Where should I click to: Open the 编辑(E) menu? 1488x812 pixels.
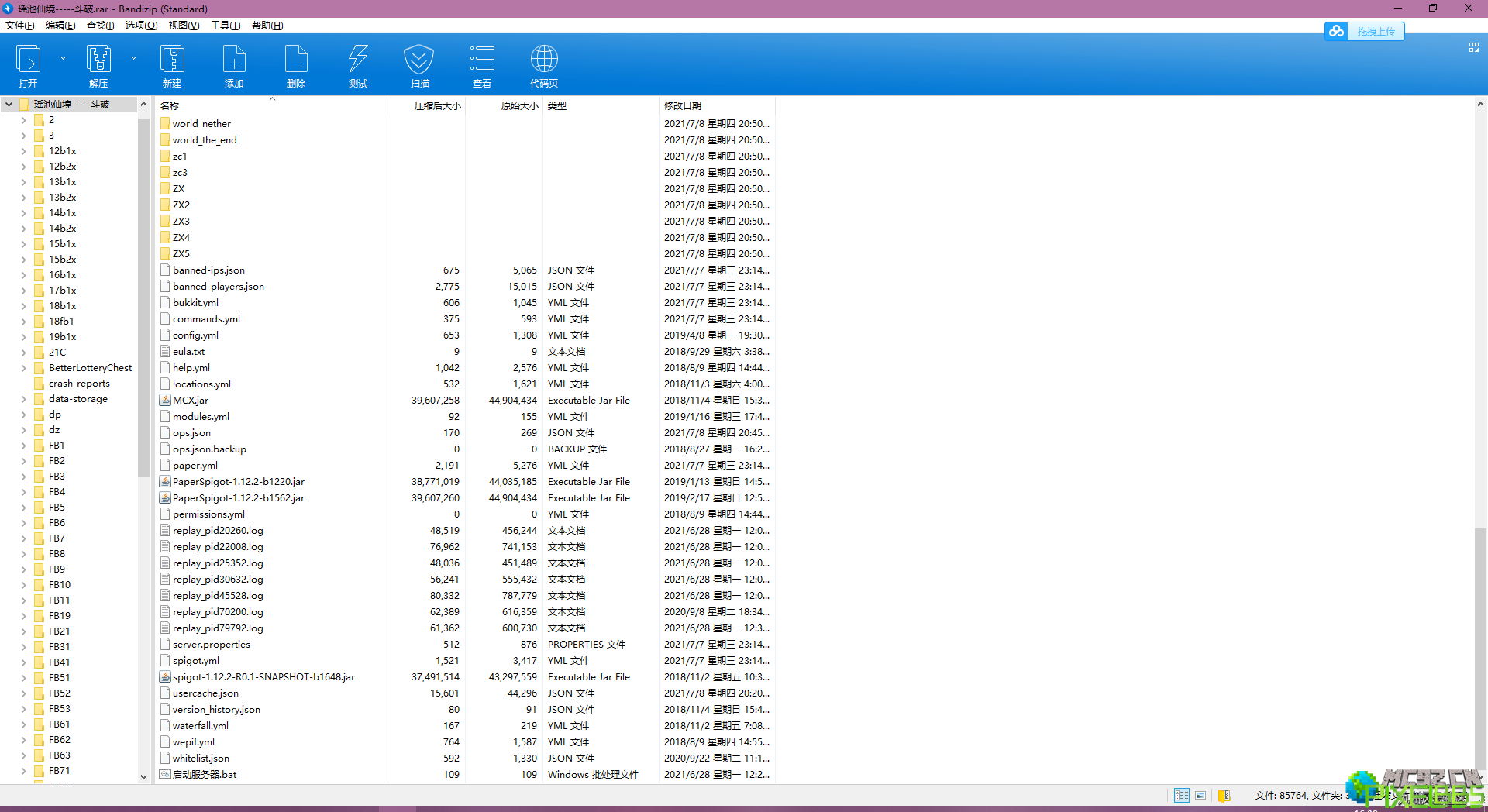pyautogui.click(x=60, y=26)
